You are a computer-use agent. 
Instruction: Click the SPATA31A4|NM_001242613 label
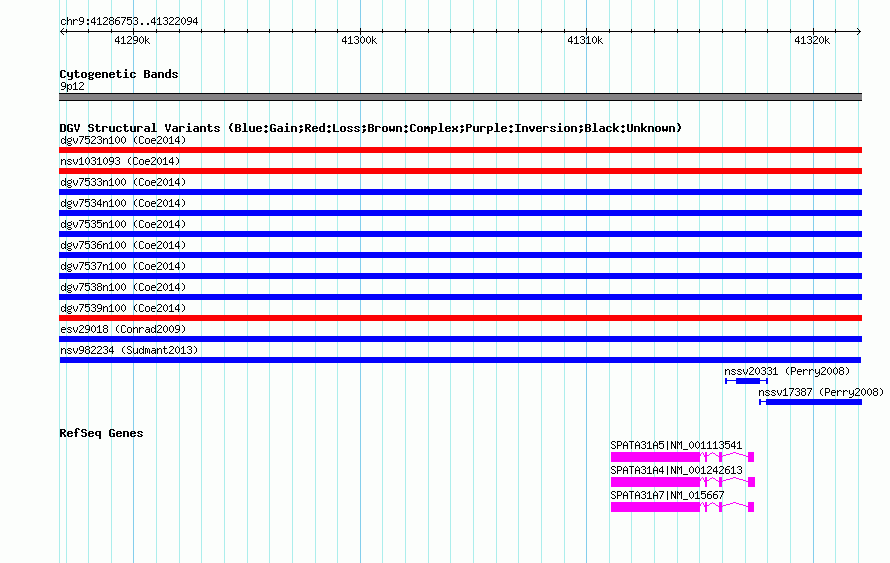[676, 470]
